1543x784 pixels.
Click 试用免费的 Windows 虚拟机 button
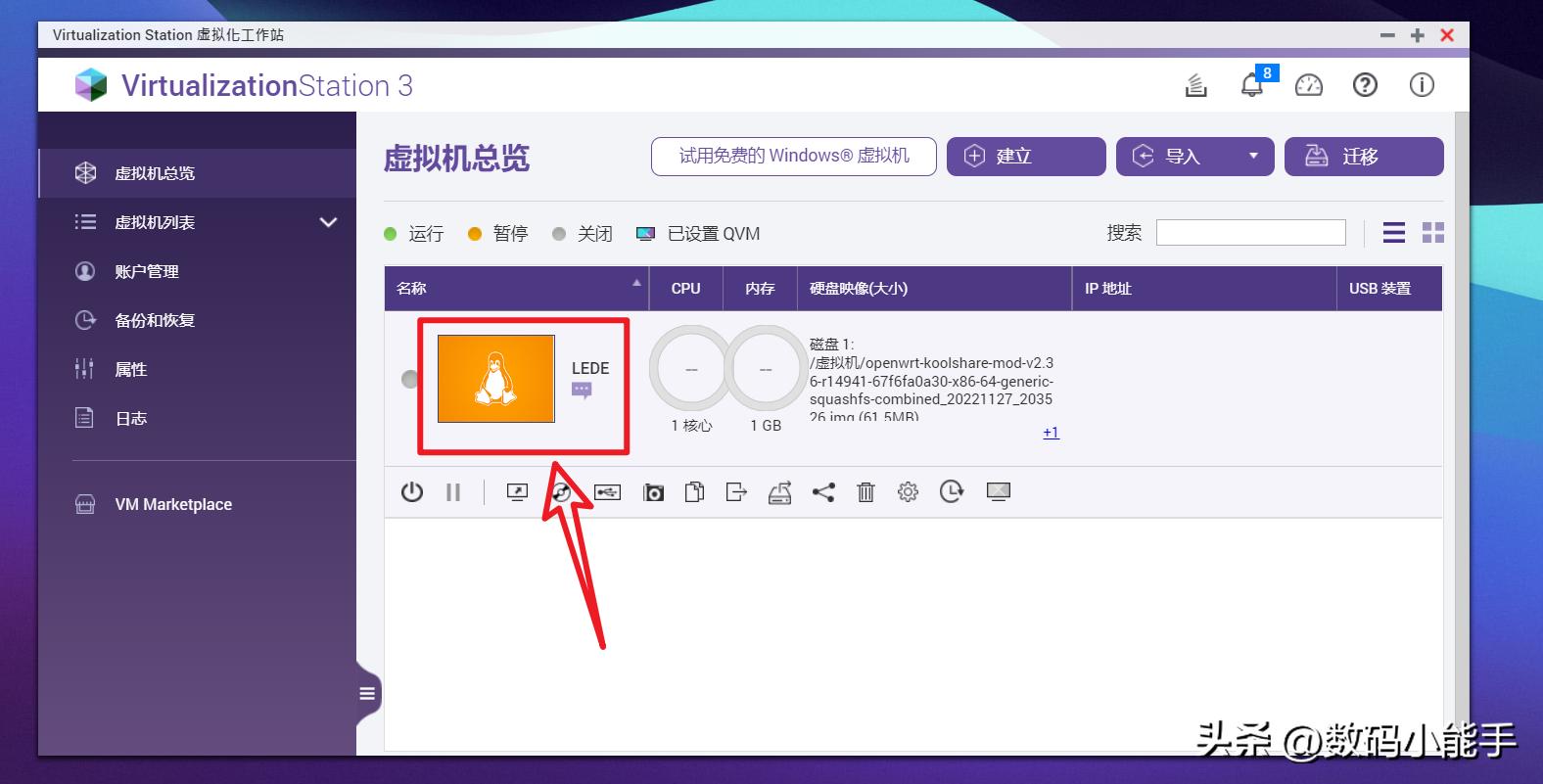794,156
